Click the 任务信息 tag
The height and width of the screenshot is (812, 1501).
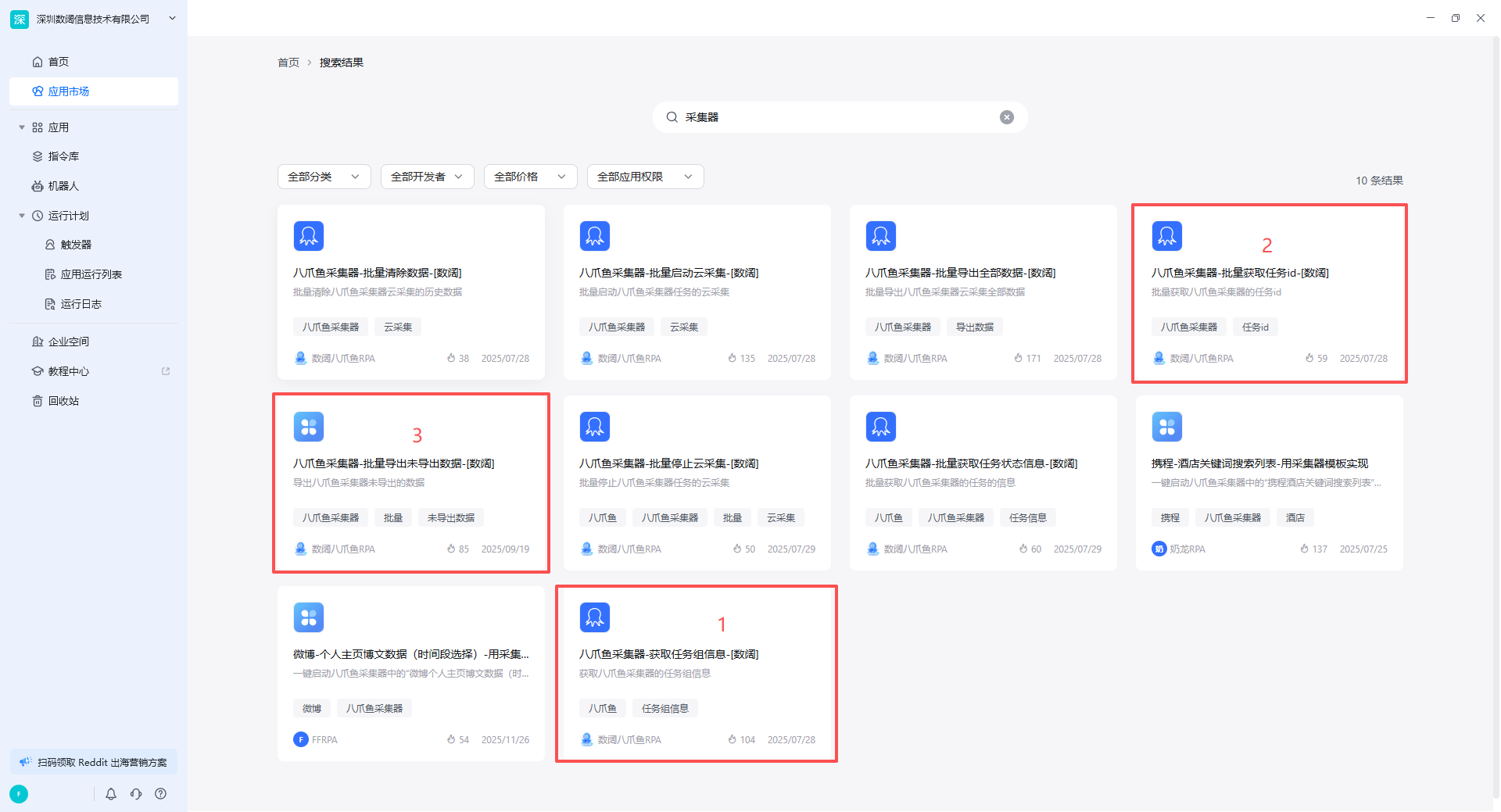click(1028, 517)
